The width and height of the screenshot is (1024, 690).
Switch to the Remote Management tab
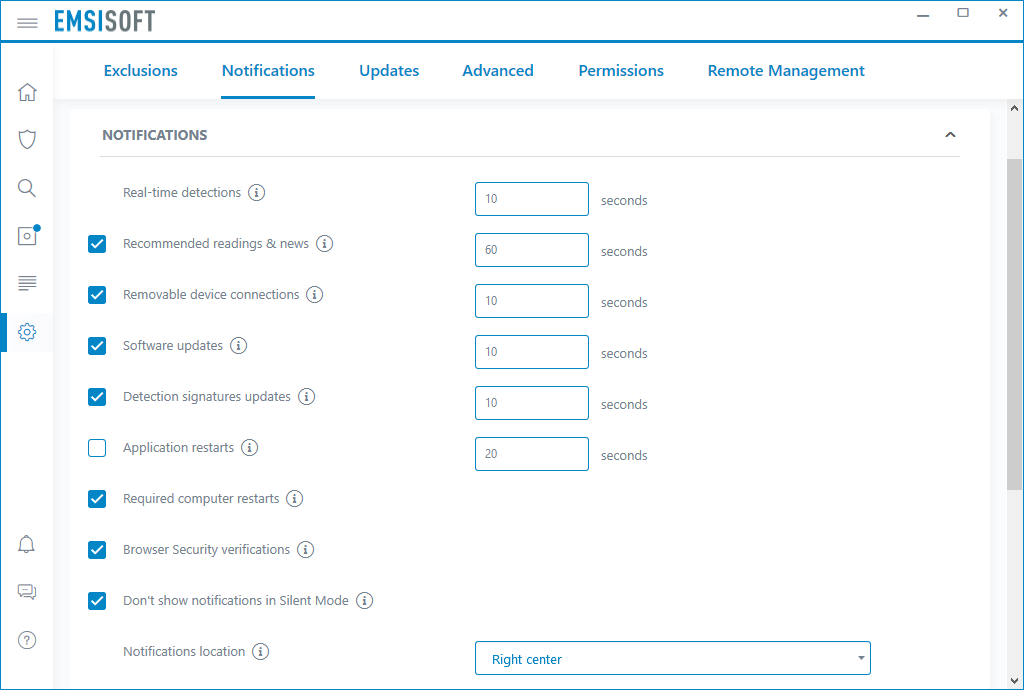coord(786,71)
